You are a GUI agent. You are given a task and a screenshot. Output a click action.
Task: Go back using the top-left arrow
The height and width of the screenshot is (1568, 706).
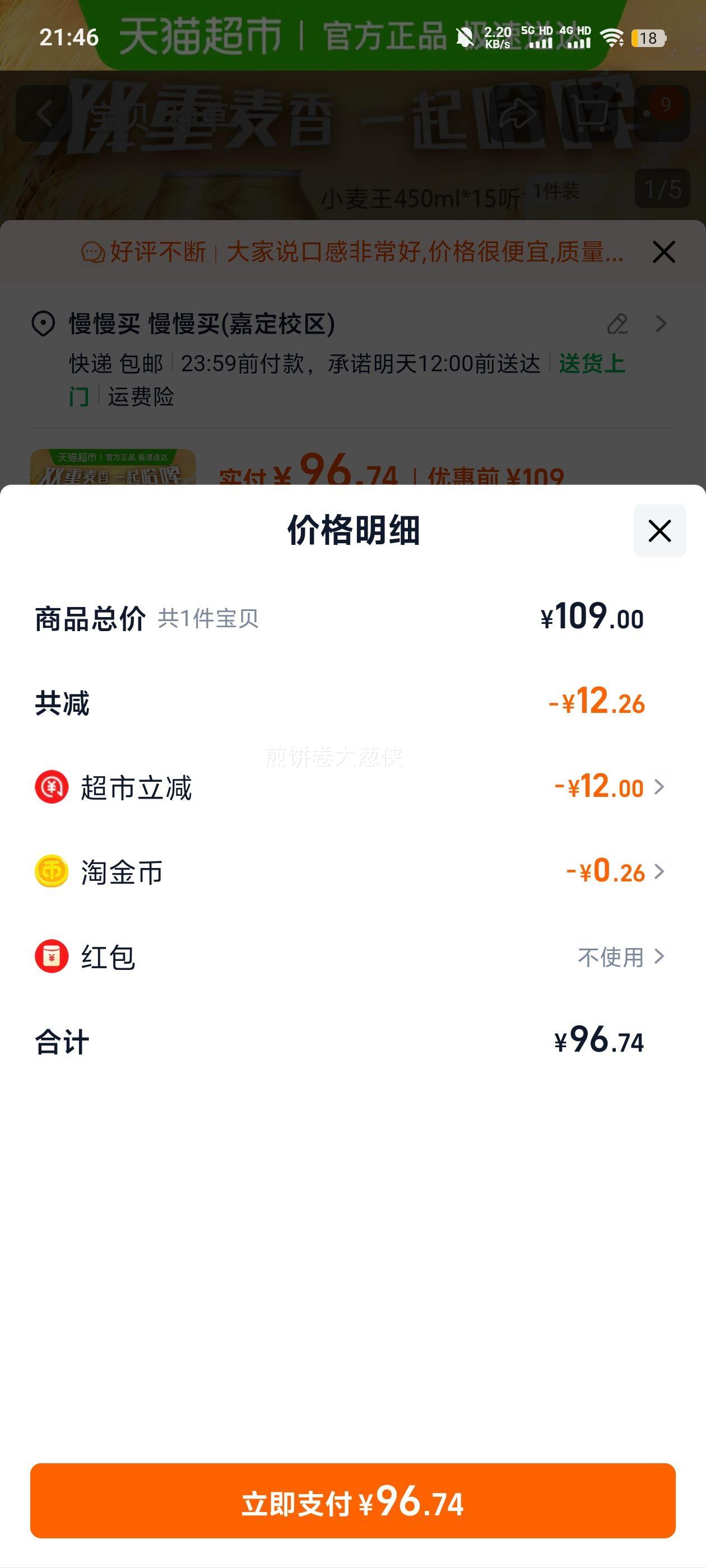tap(44, 113)
